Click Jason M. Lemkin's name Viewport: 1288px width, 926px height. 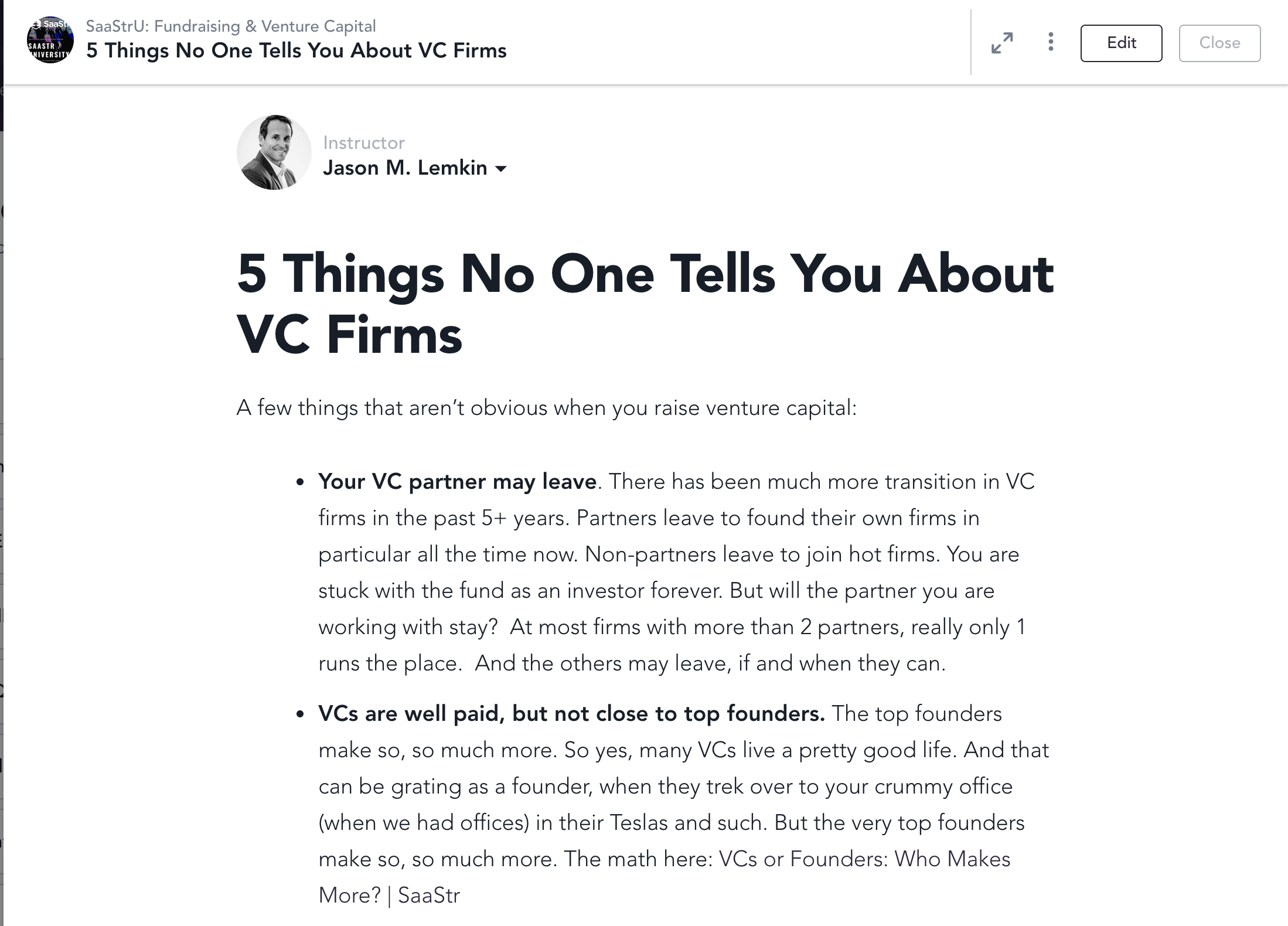click(406, 168)
